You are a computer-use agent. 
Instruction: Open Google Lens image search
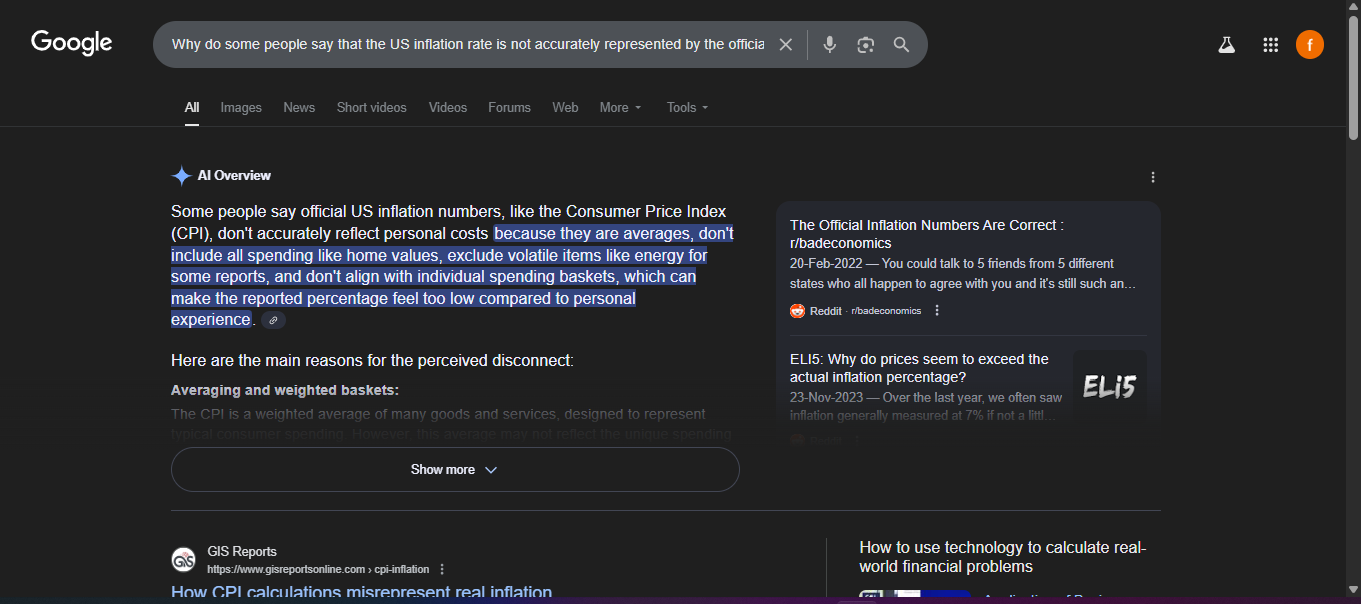(866, 45)
